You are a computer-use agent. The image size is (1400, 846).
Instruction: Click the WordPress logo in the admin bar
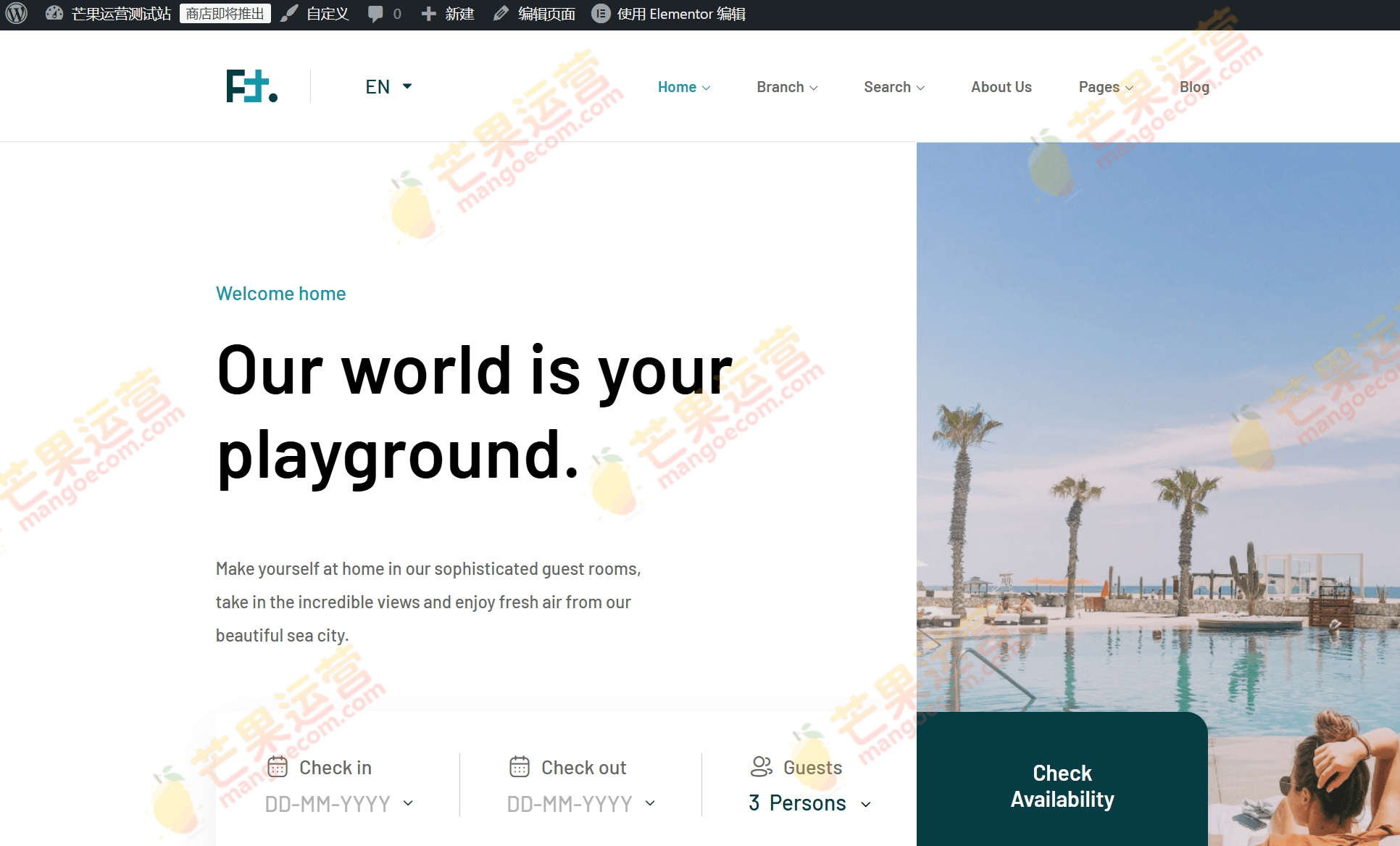(x=15, y=13)
